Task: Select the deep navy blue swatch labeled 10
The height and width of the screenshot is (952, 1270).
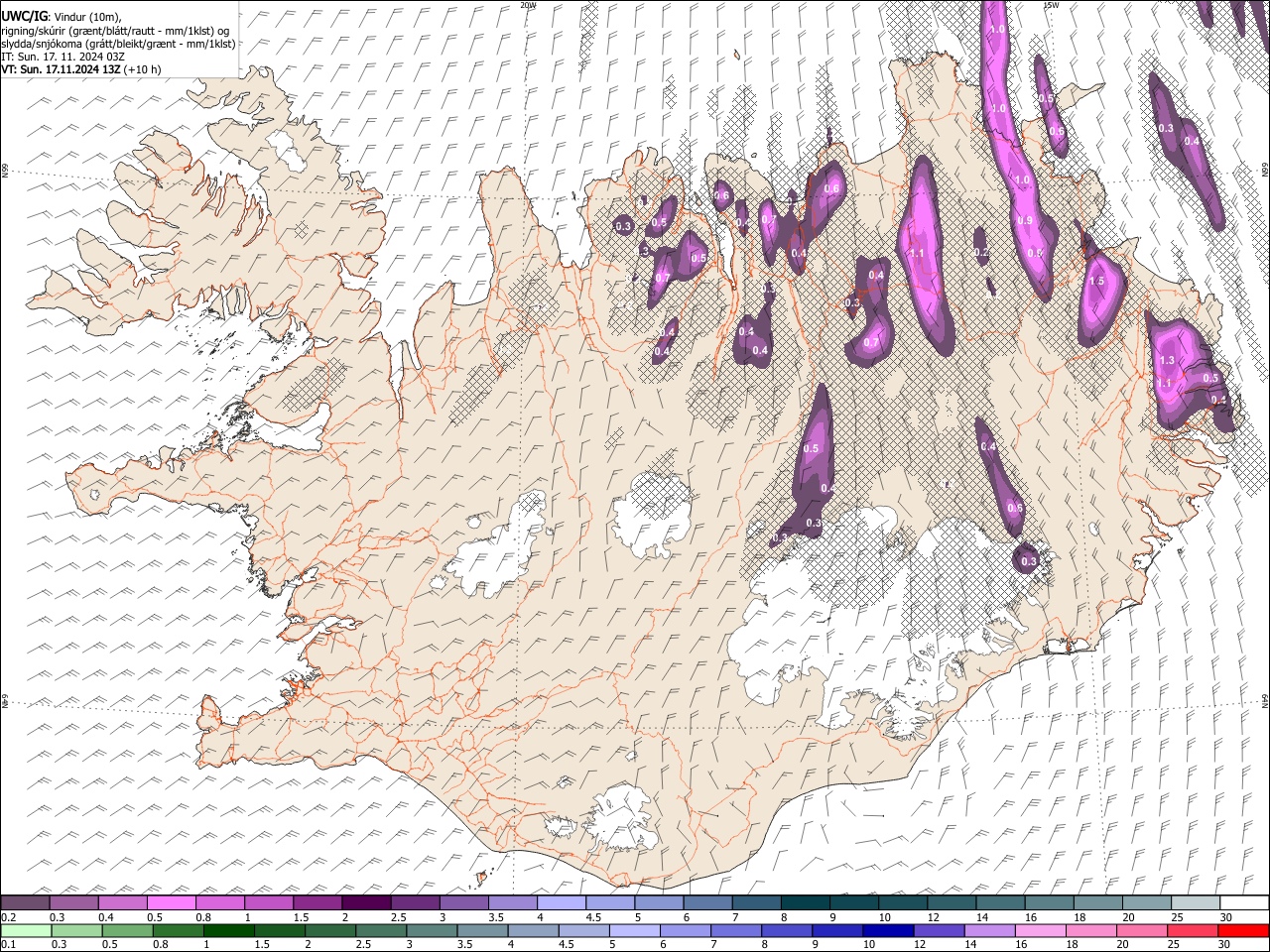Action: pyautogui.click(x=887, y=930)
